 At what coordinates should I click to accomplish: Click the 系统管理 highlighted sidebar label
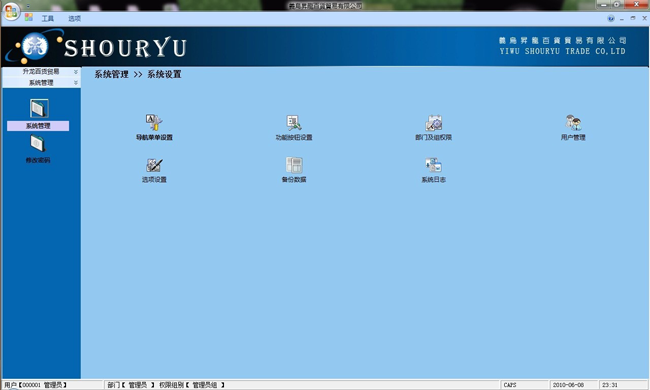pyautogui.click(x=38, y=126)
